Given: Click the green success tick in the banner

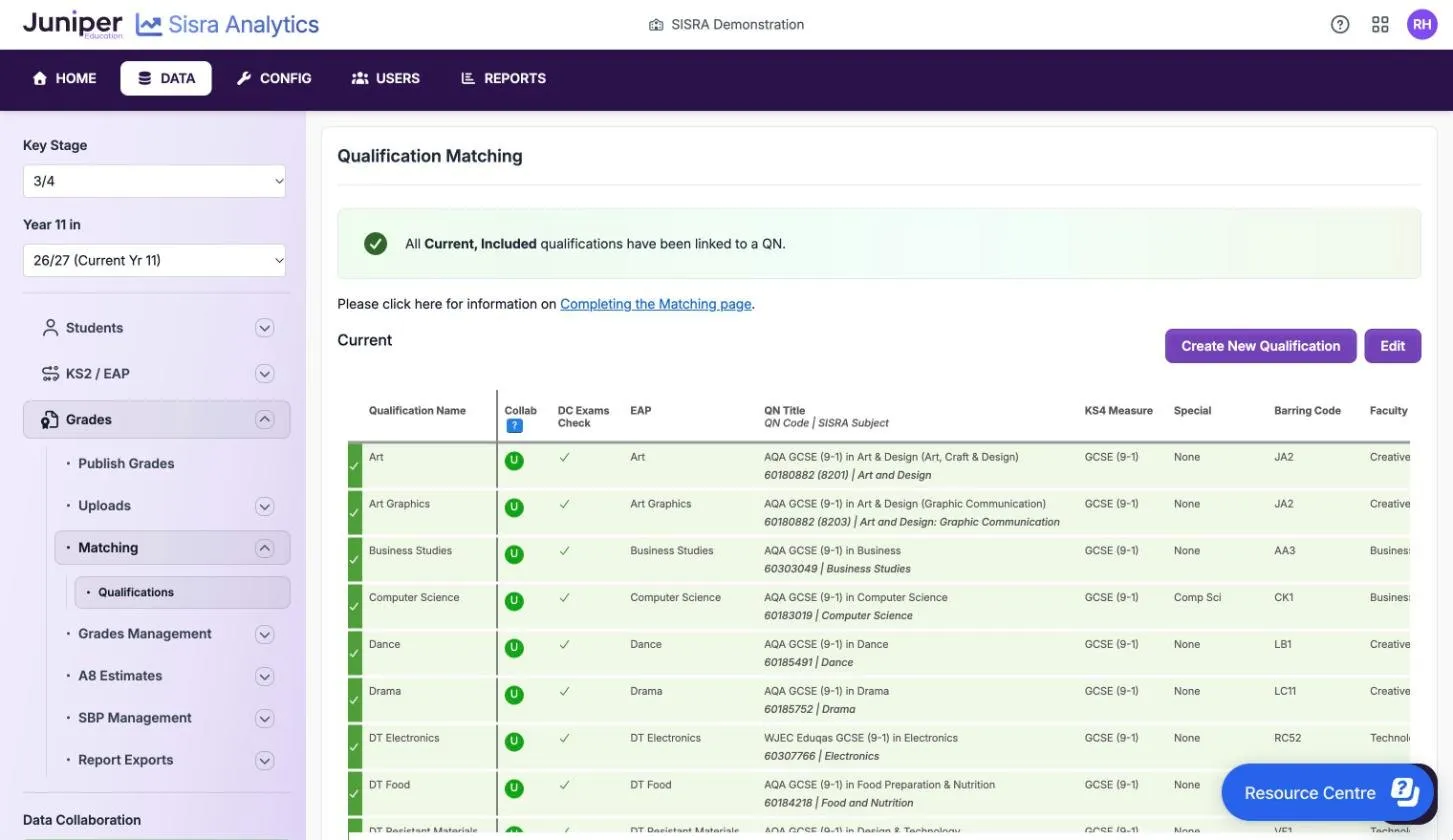Looking at the screenshot, I should tap(375, 243).
